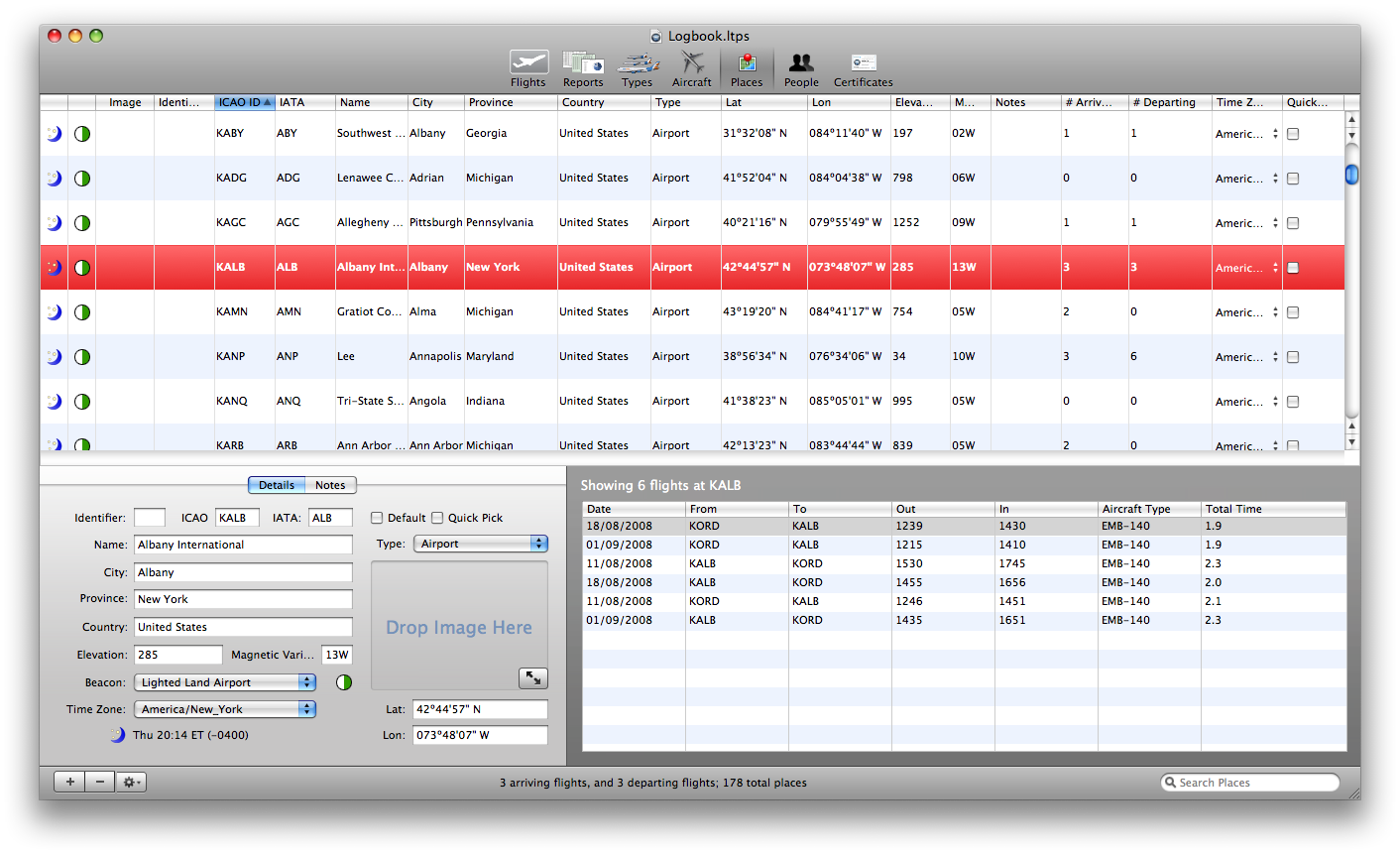This screenshot has width=1400, height=854.
Task: Click the moon icon beside local time
Action: point(118,735)
